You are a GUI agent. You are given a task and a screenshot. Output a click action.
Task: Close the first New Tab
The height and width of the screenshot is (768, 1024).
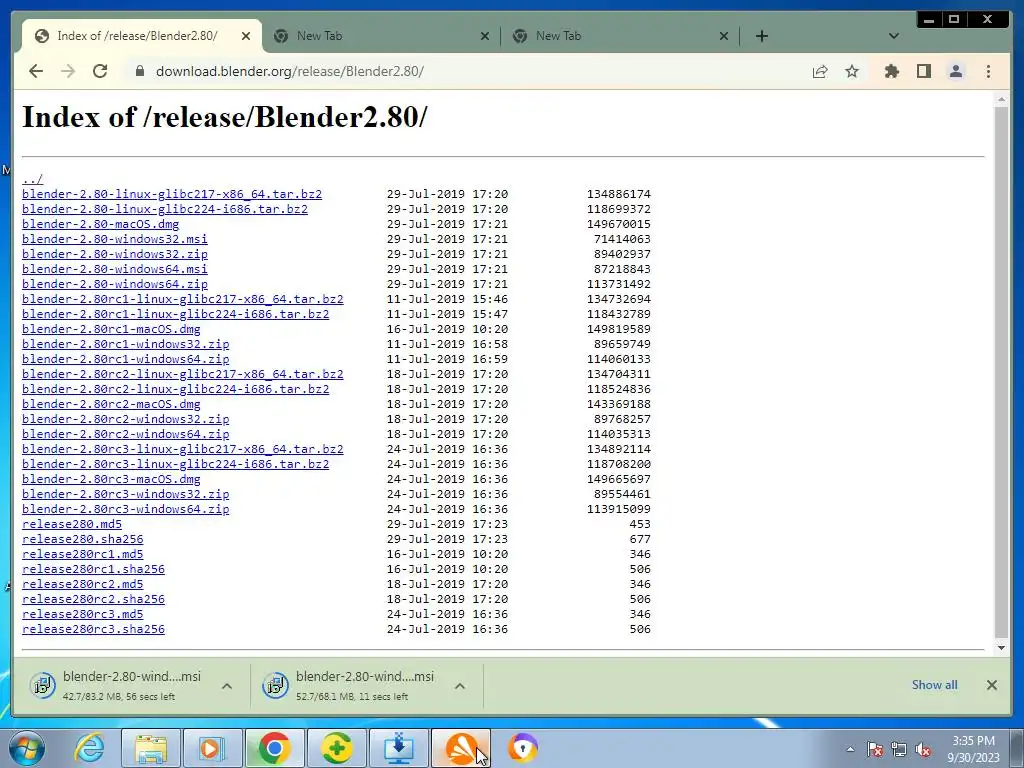coord(485,36)
